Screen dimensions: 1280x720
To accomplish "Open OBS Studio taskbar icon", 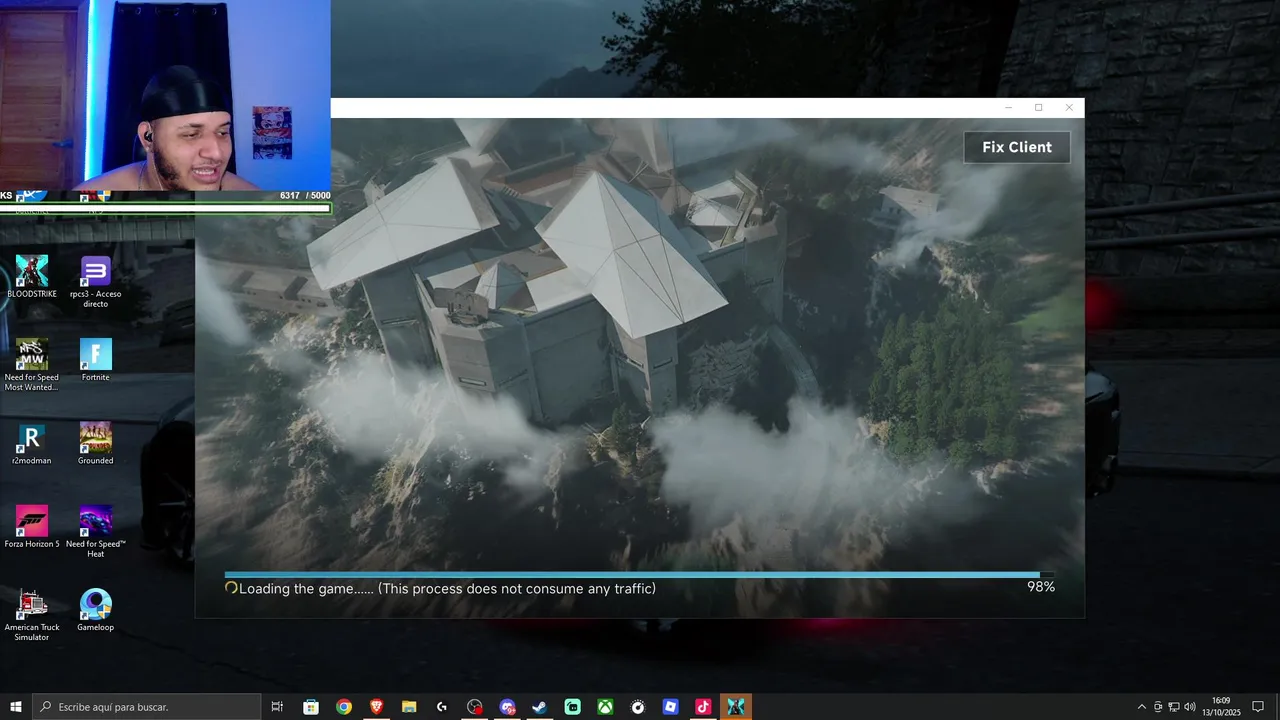I will [x=474, y=707].
